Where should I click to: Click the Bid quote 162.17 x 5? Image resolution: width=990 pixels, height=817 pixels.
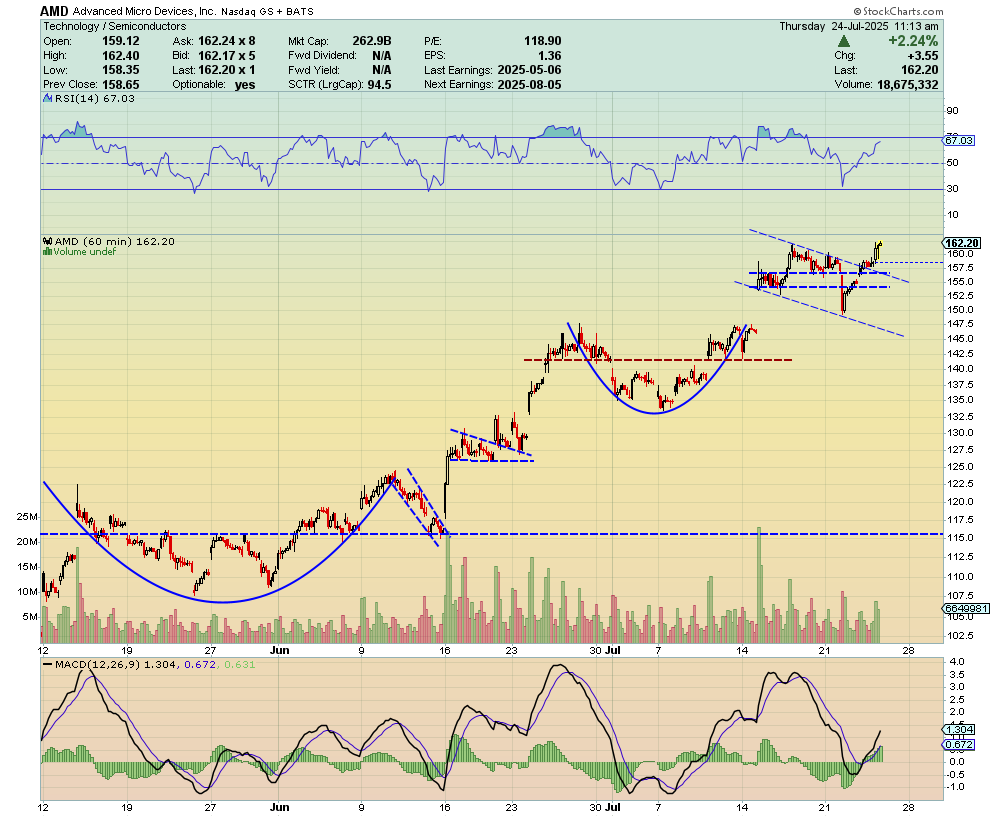[227, 56]
